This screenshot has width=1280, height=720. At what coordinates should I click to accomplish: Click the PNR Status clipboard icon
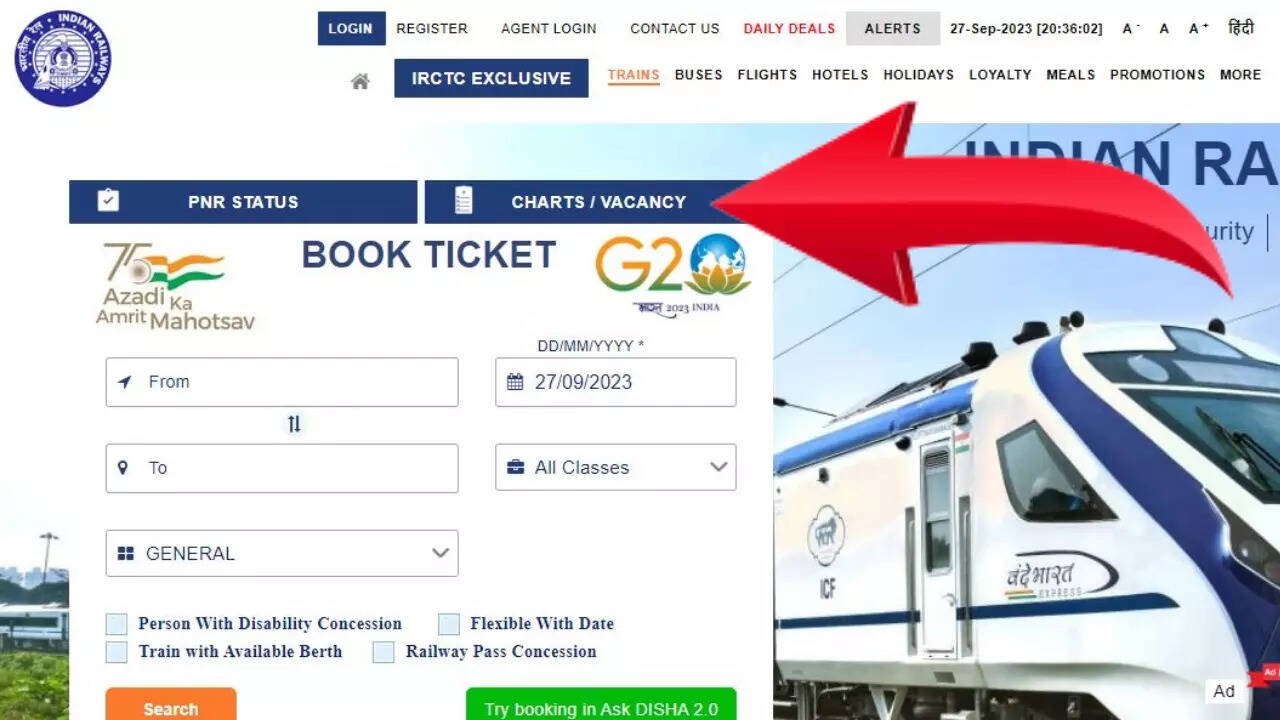click(x=108, y=201)
